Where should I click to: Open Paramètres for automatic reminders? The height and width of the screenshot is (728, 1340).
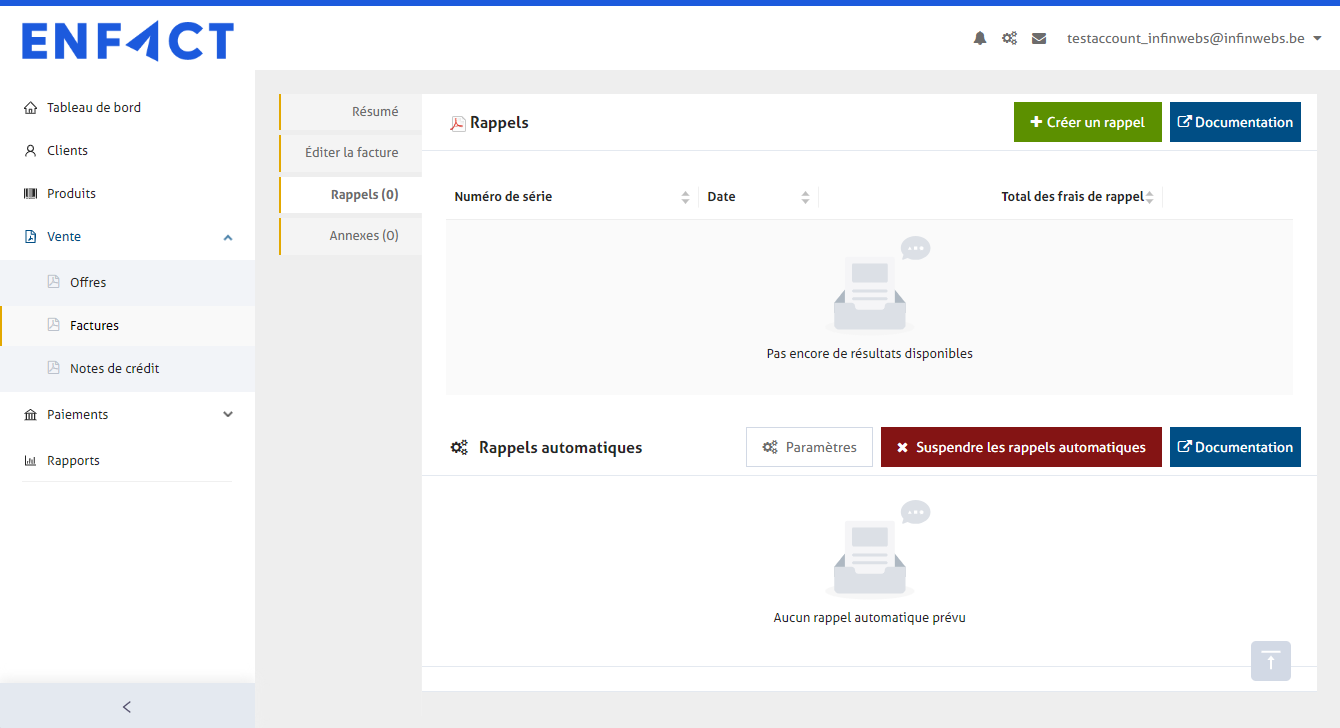809,447
